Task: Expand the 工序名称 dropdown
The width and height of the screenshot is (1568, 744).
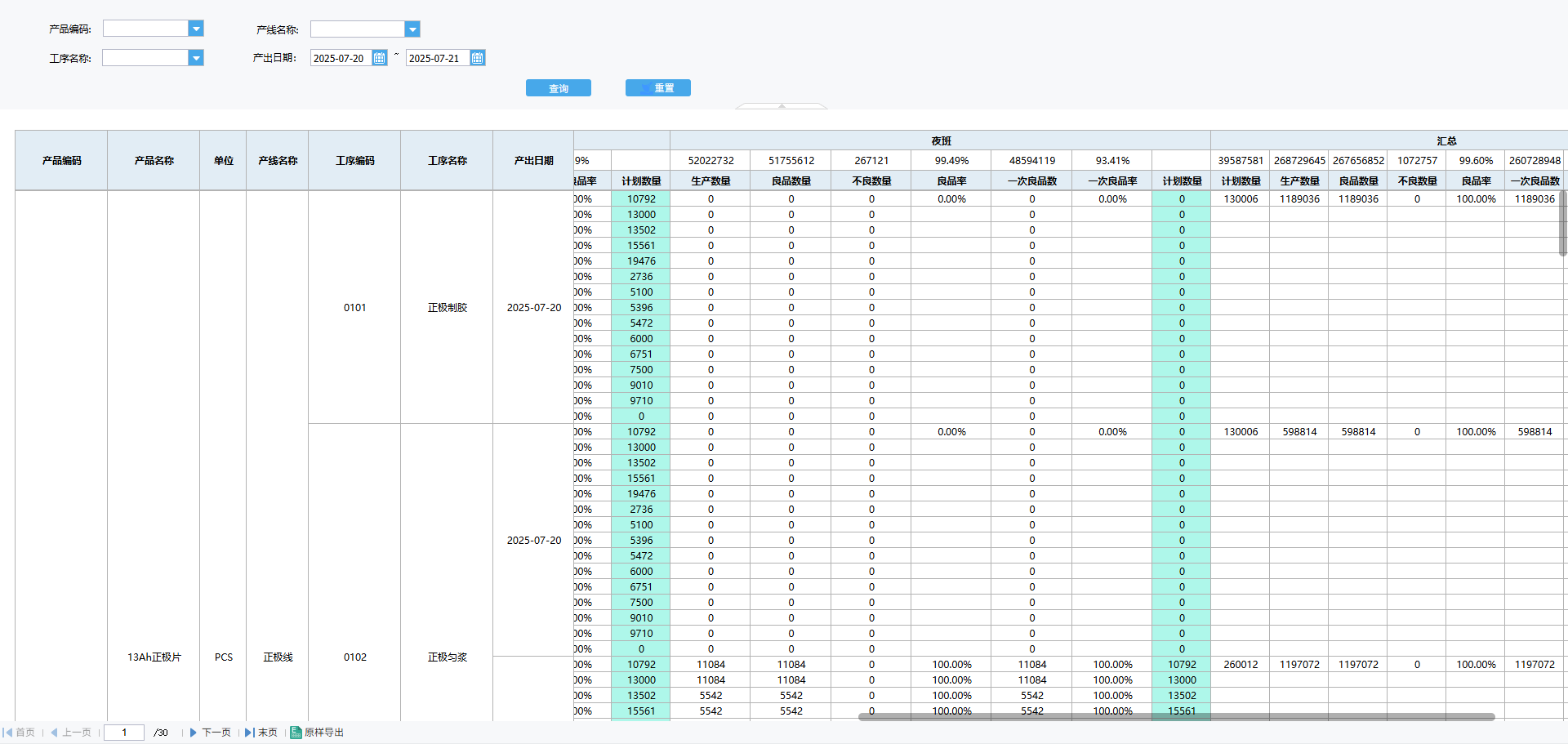Action: tap(196, 58)
